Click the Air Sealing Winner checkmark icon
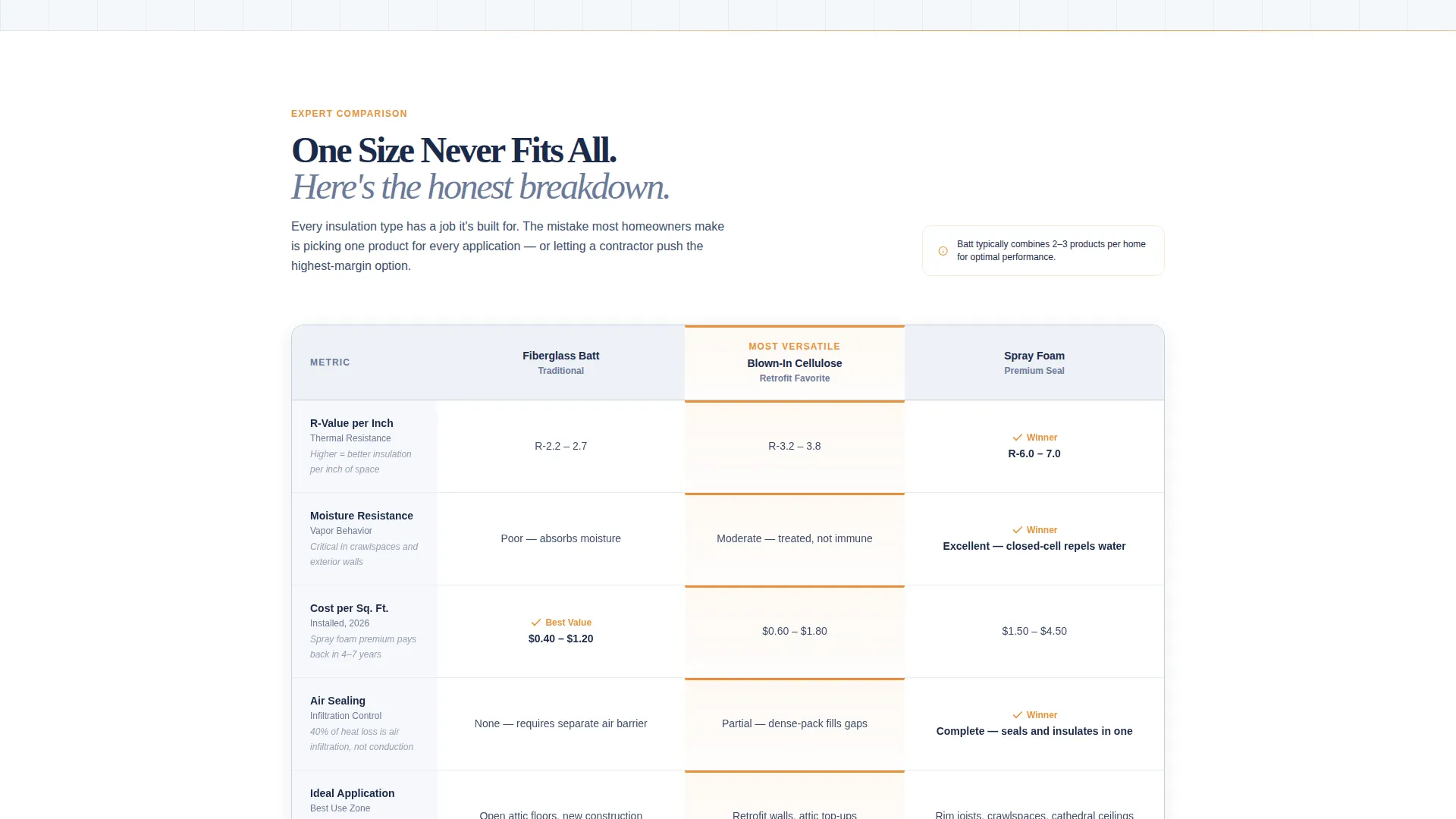Viewport: 1456px width, 819px height. pos(1017,715)
